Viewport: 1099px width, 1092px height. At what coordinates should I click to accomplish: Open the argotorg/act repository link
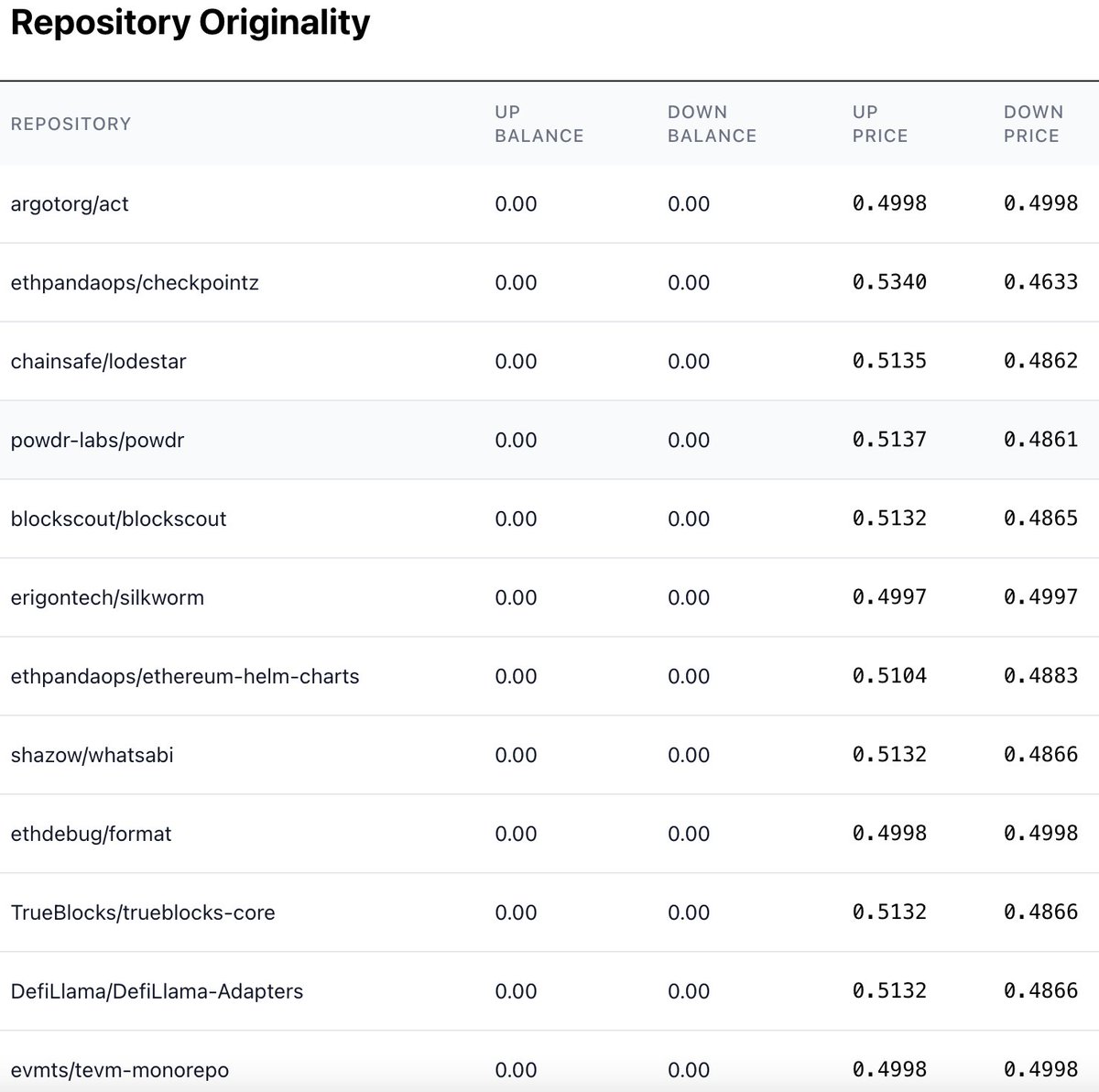[69, 203]
